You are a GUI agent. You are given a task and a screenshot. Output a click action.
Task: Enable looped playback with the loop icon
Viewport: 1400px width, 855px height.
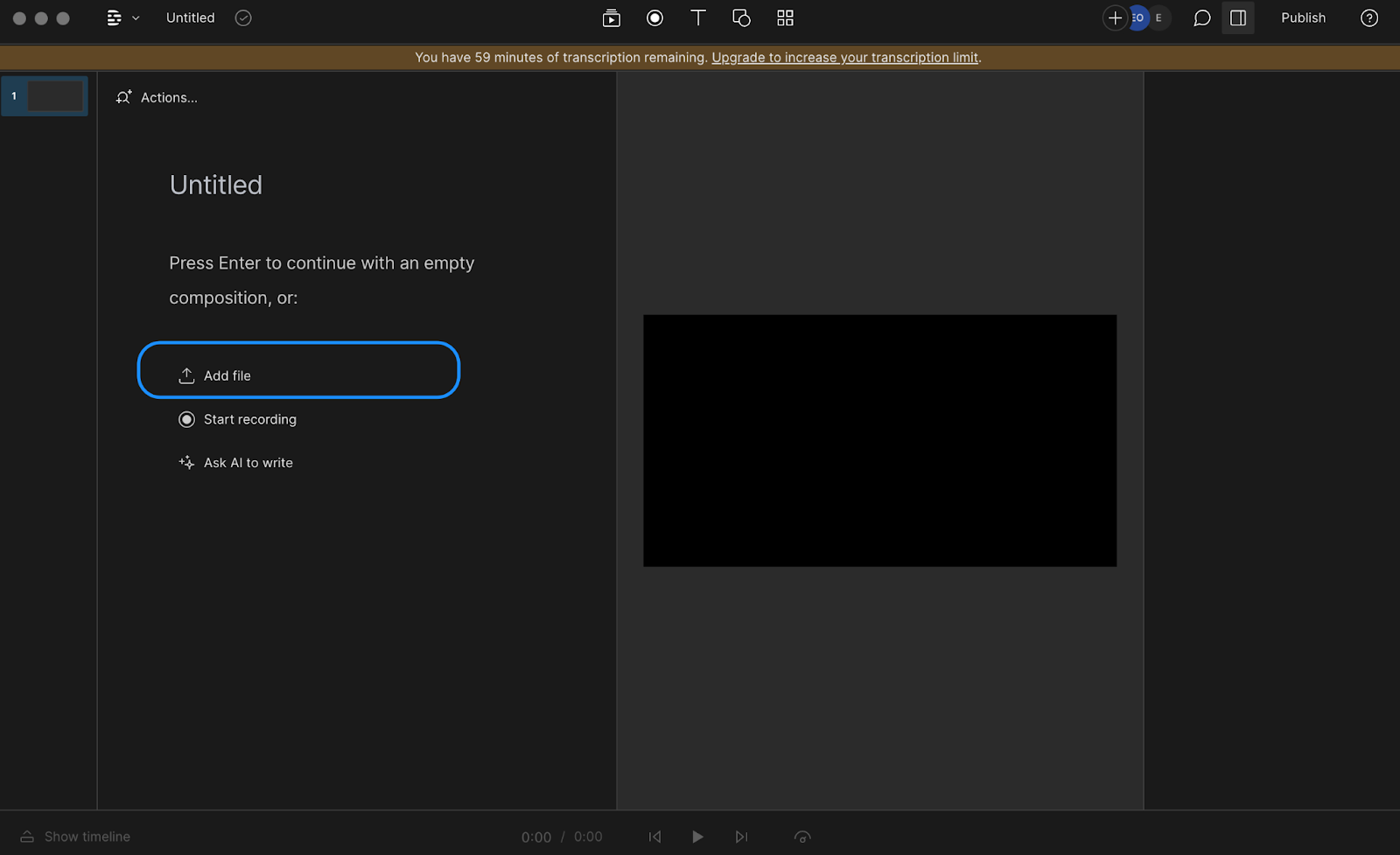point(801,837)
